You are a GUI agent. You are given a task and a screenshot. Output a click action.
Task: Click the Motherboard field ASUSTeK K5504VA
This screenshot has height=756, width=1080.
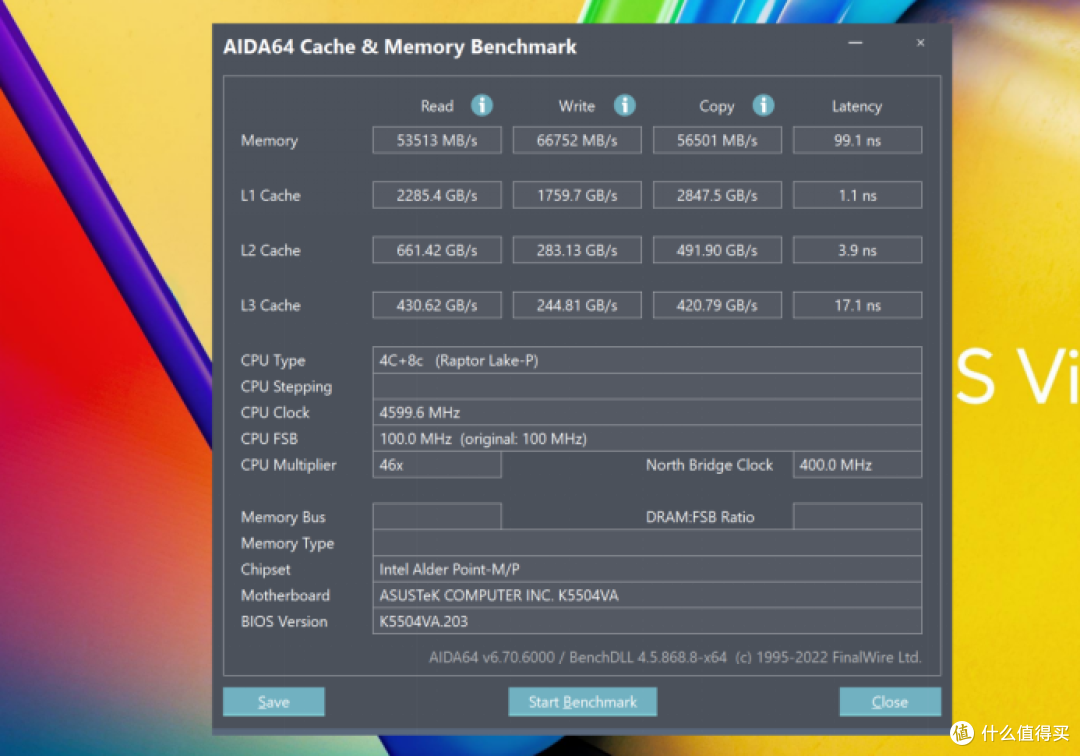click(x=647, y=595)
